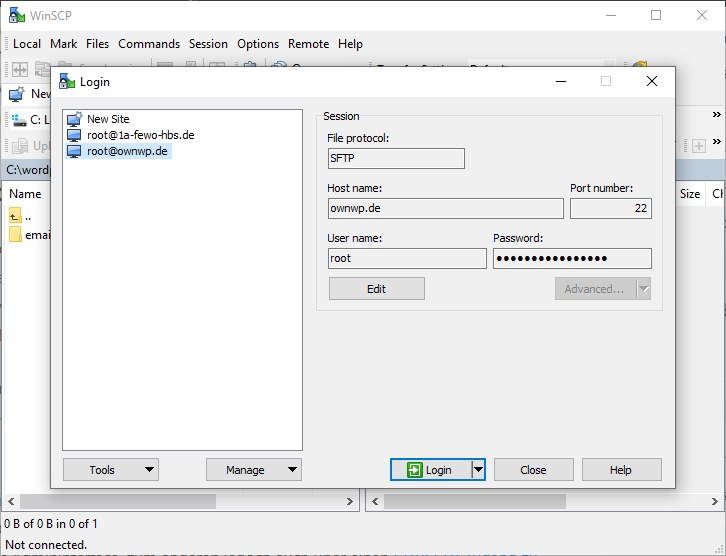Viewport: 726px width, 556px height.
Task: Open the Tools dropdown menu
Action: point(111,470)
